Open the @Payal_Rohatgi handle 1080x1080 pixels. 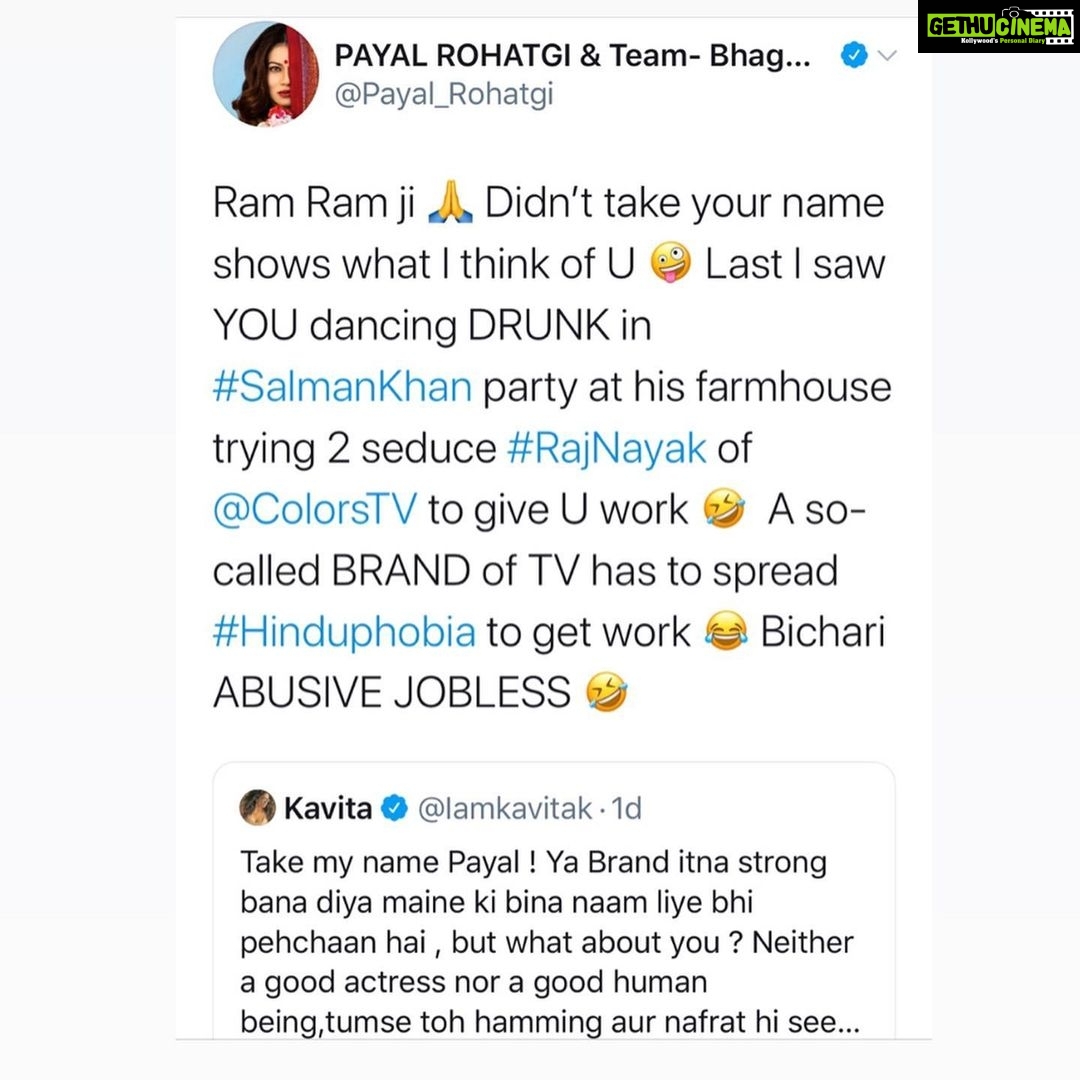click(x=444, y=94)
